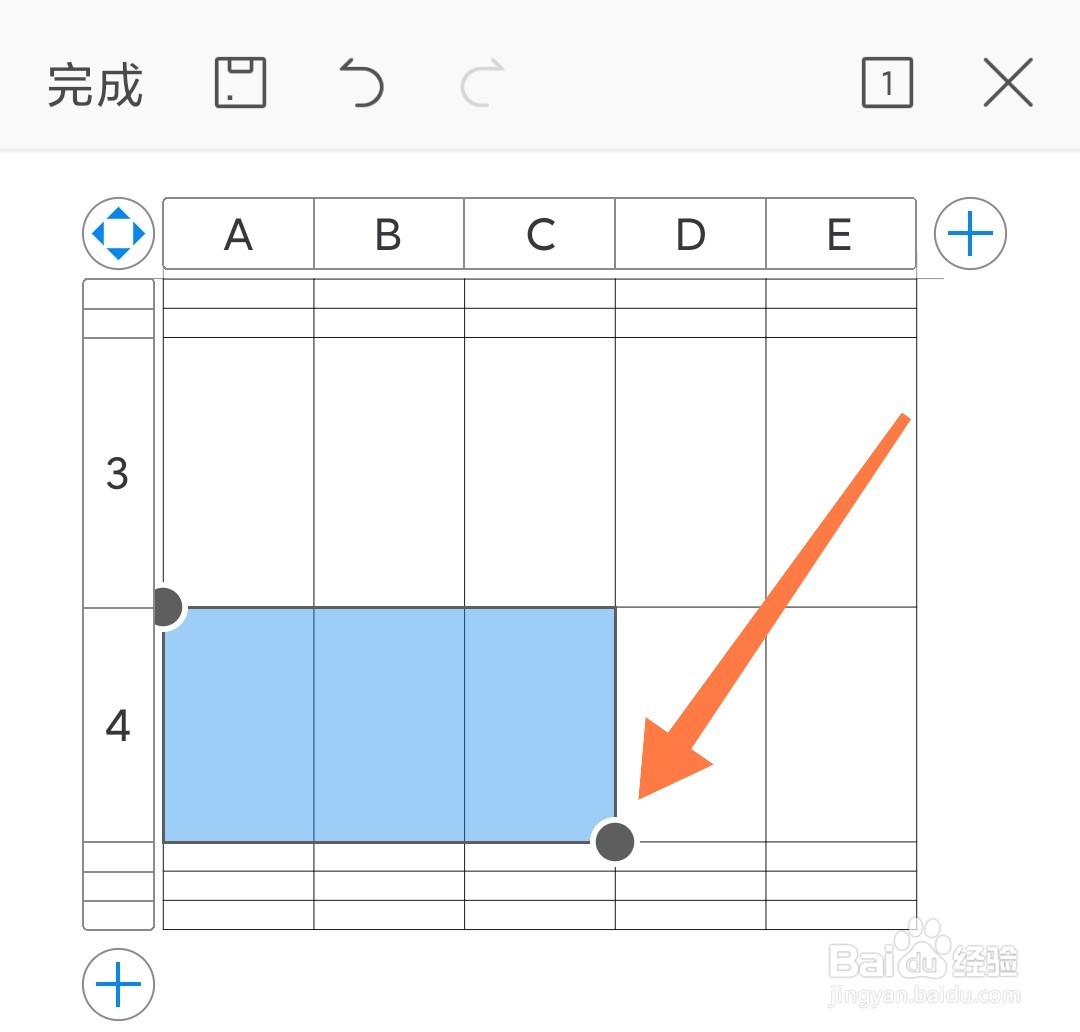Image resolution: width=1080 pixels, height=1032 pixels.
Task: Select row 3 header
Action: point(118,473)
